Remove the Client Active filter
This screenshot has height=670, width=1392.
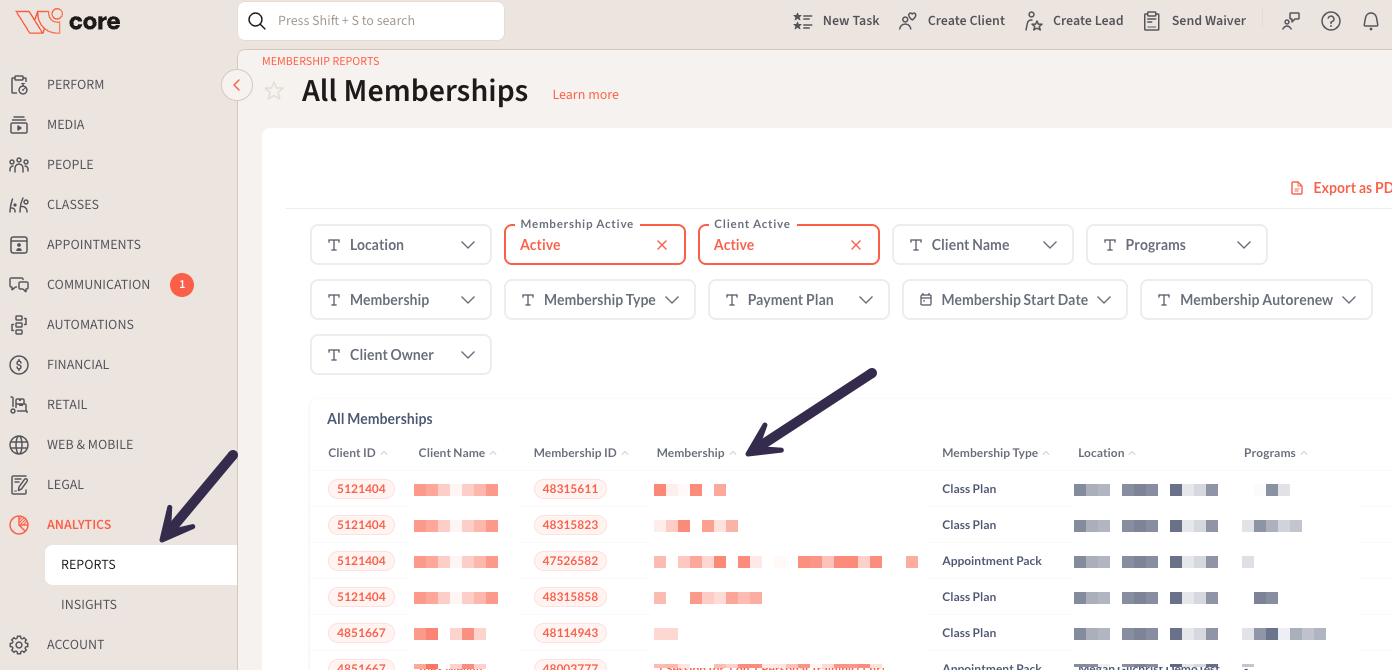click(855, 245)
